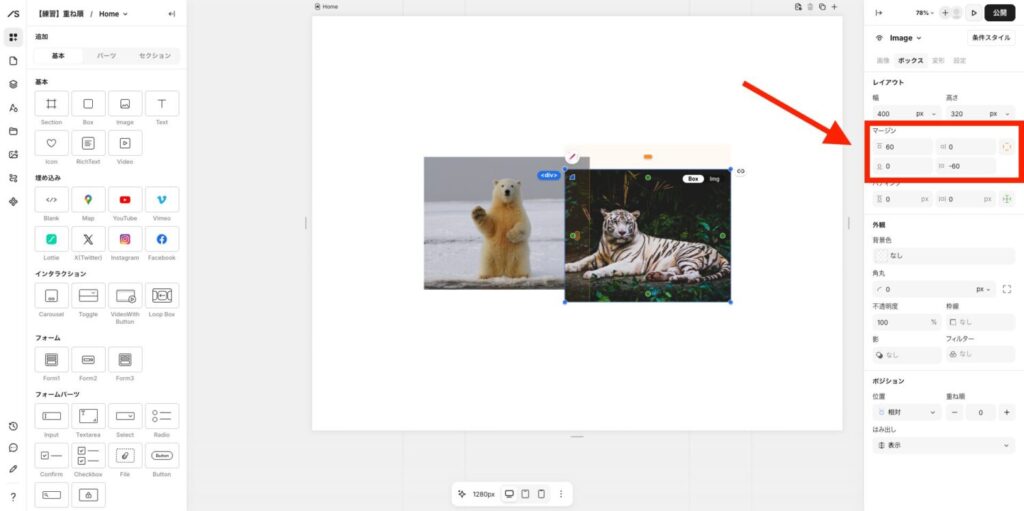The height and width of the screenshot is (511, 1024).
Task: Open the 背景色 background color field
Action: [943, 256]
